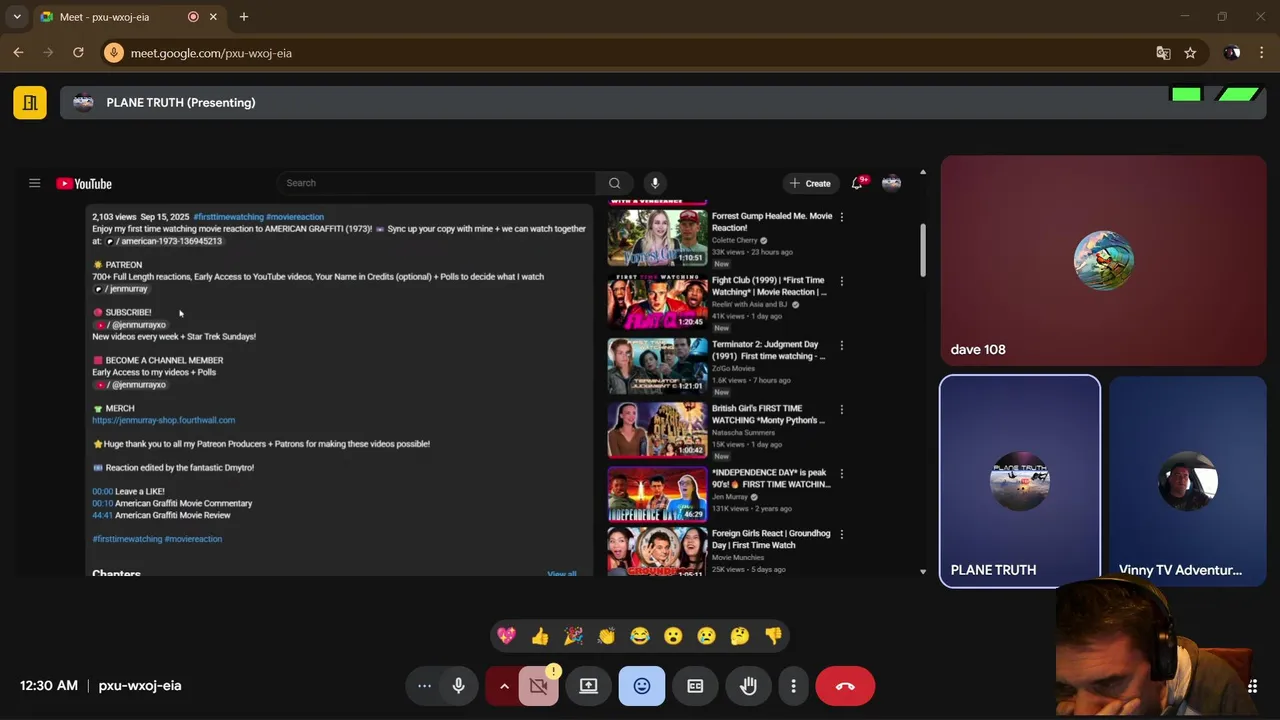1280x720 pixels.
Task: Open options for Terminator 2 video
Action: (841, 345)
